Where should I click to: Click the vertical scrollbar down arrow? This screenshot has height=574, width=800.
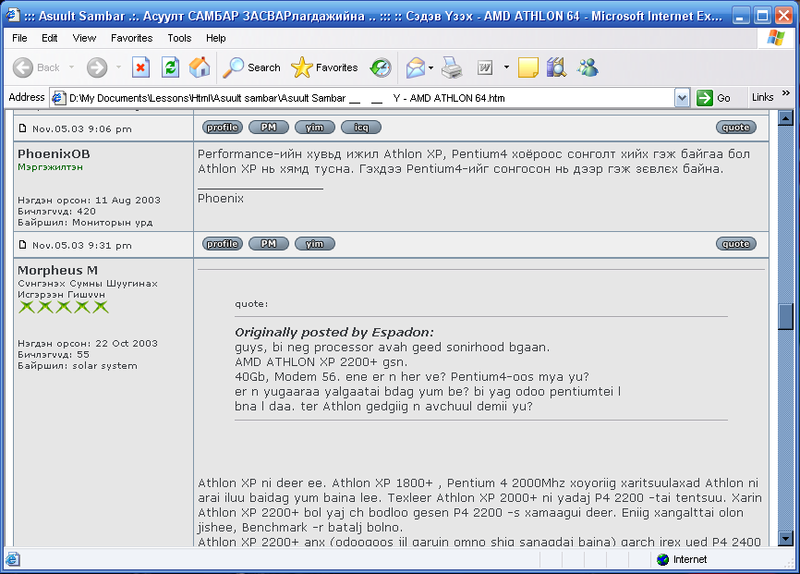coord(788,539)
